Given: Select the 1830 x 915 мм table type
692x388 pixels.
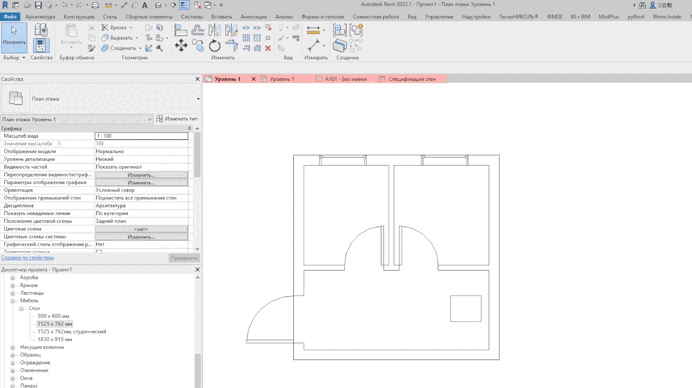Looking at the screenshot, I should click(55, 339).
